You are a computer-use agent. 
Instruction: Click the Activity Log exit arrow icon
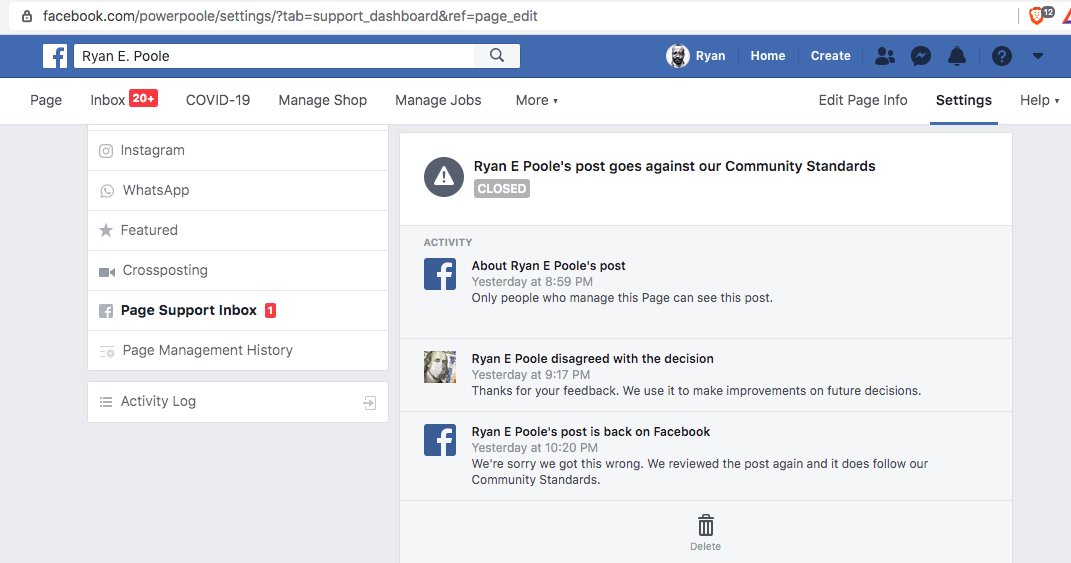(370, 402)
